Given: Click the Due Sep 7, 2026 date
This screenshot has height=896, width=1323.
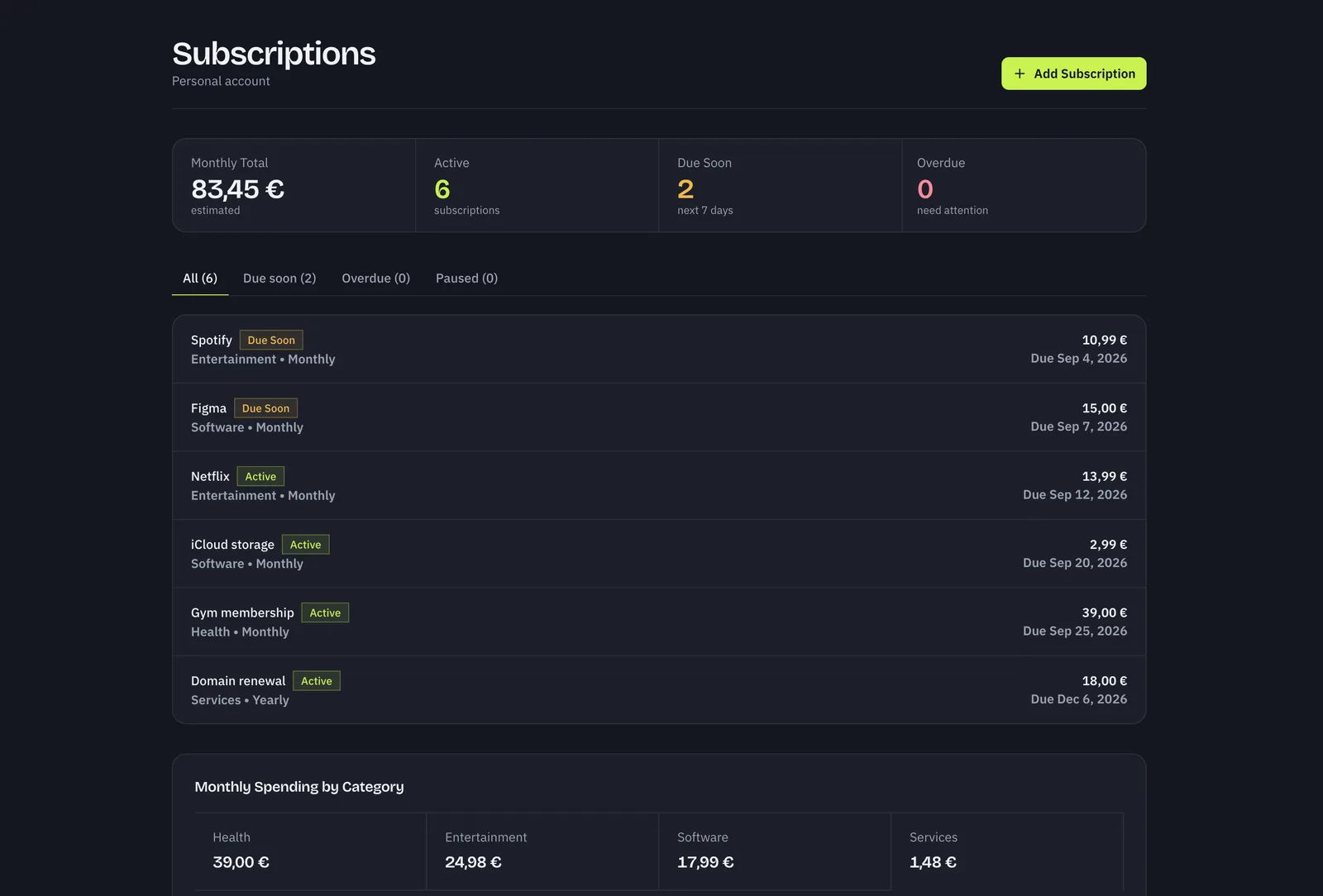Looking at the screenshot, I should 1078,427.
